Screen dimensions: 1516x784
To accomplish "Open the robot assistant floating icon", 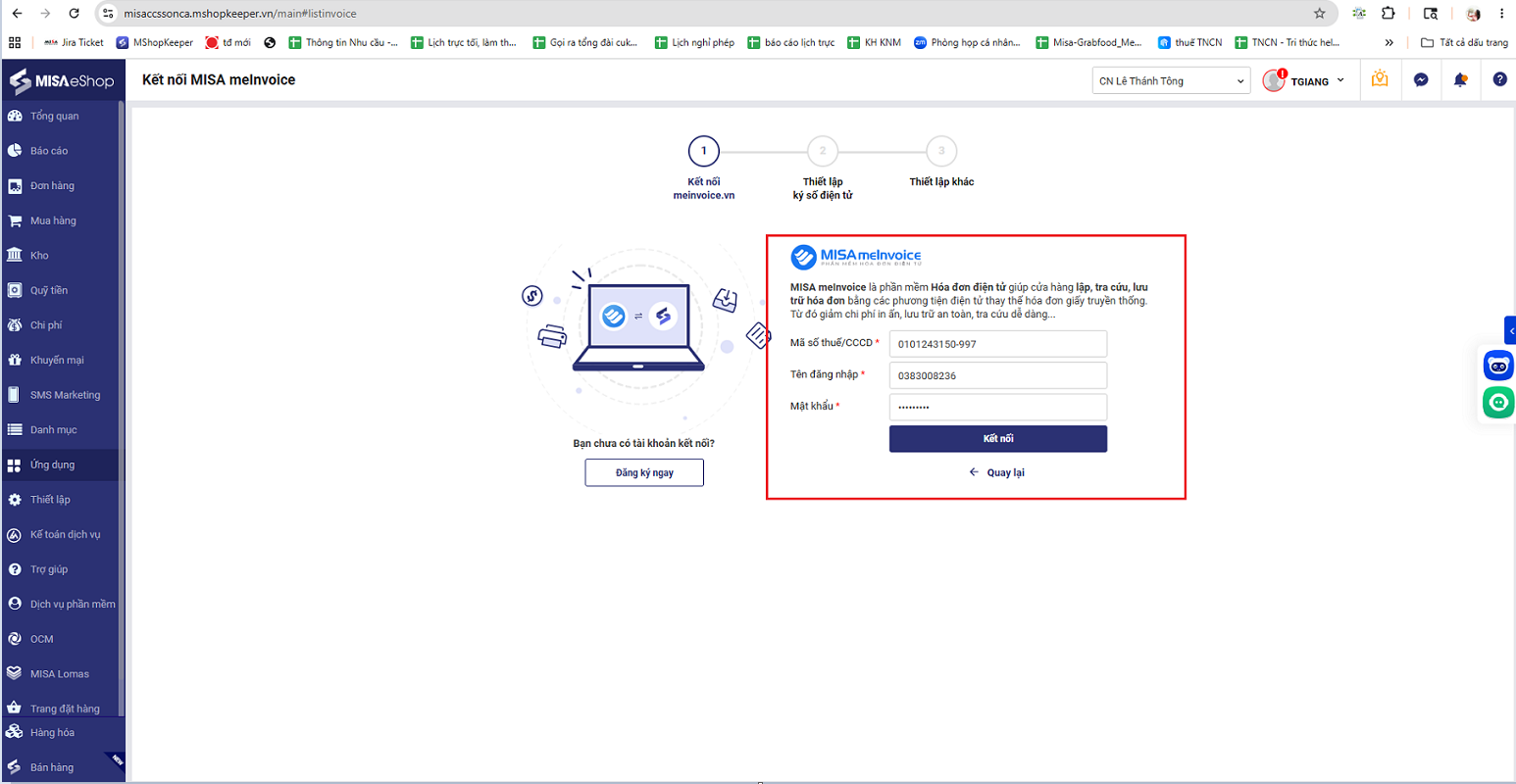I will tap(1498, 366).
